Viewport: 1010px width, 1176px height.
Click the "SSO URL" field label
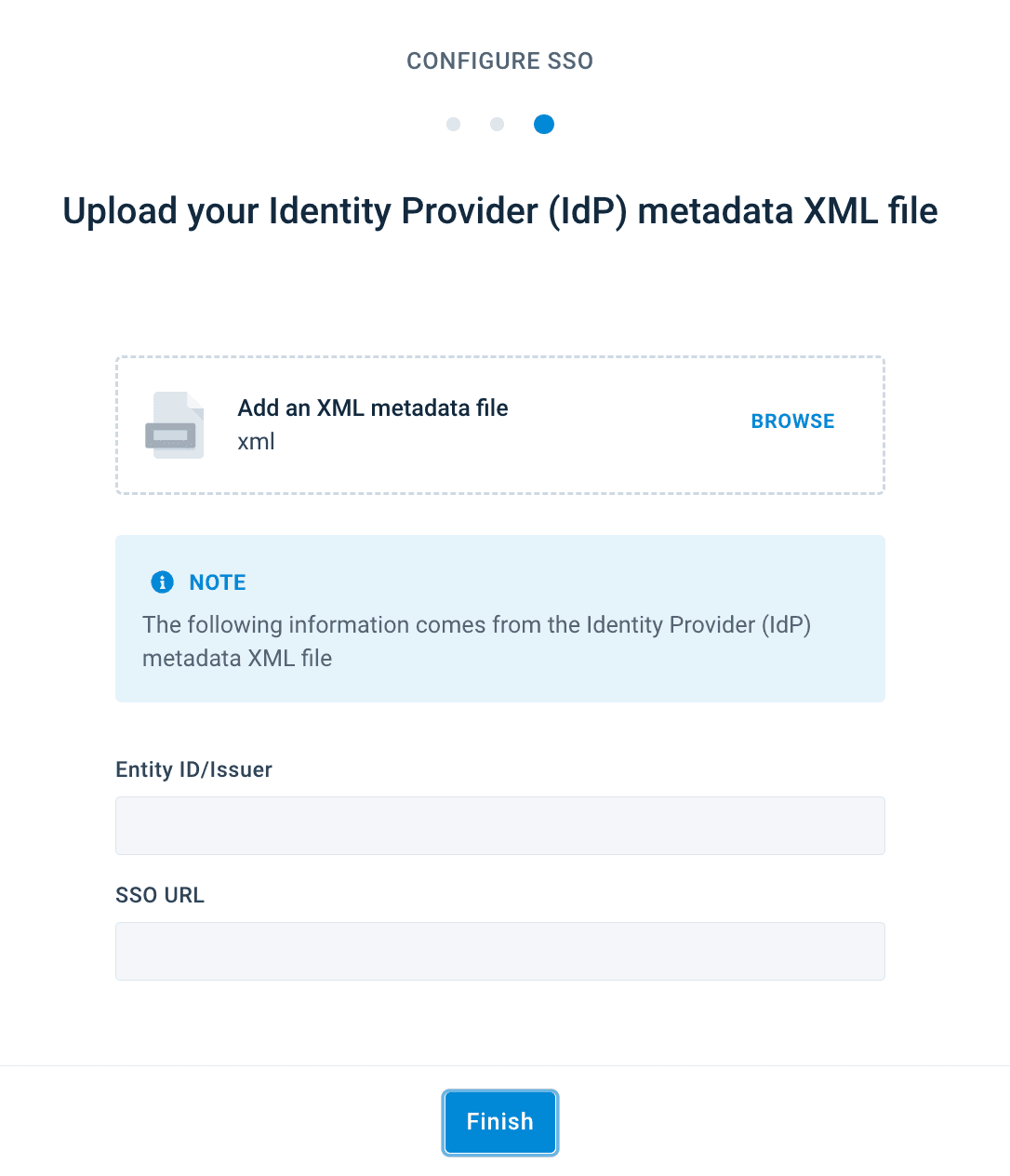[160, 895]
